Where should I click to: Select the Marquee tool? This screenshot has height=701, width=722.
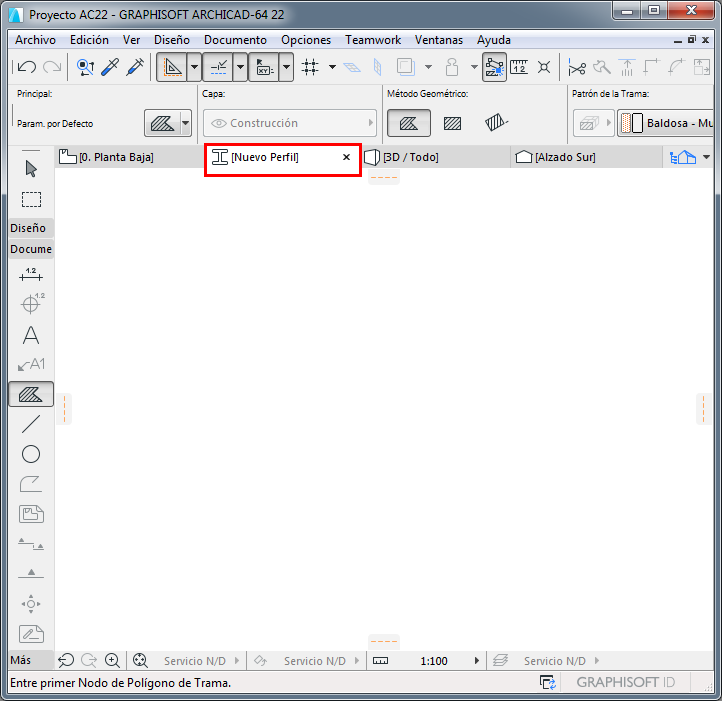click(x=31, y=199)
